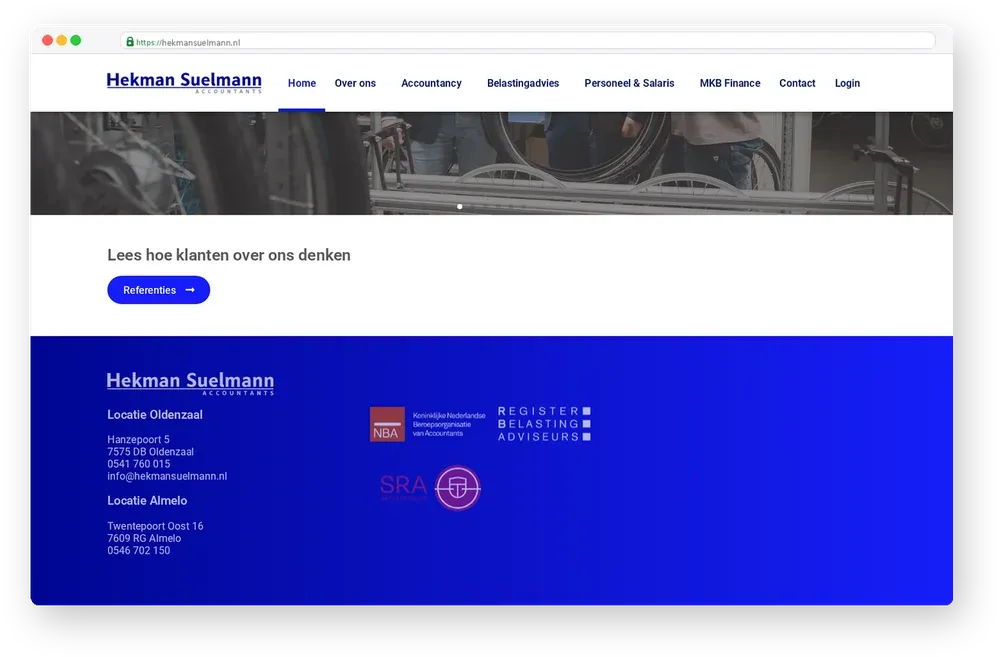Viewport: 1000px width, 657px height.
Task: Open the NBA accountants logo
Action: click(427, 424)
